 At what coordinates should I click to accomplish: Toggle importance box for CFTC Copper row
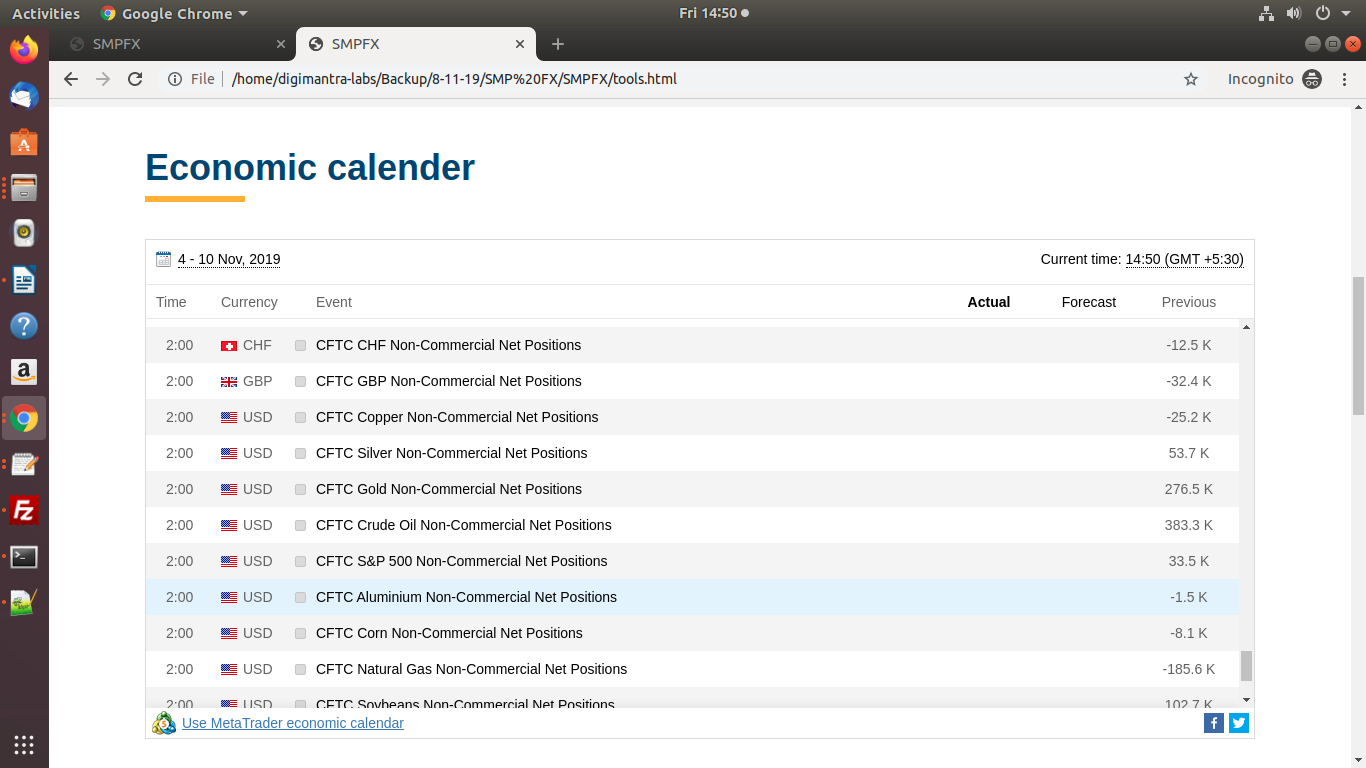(x=300, y=417)
